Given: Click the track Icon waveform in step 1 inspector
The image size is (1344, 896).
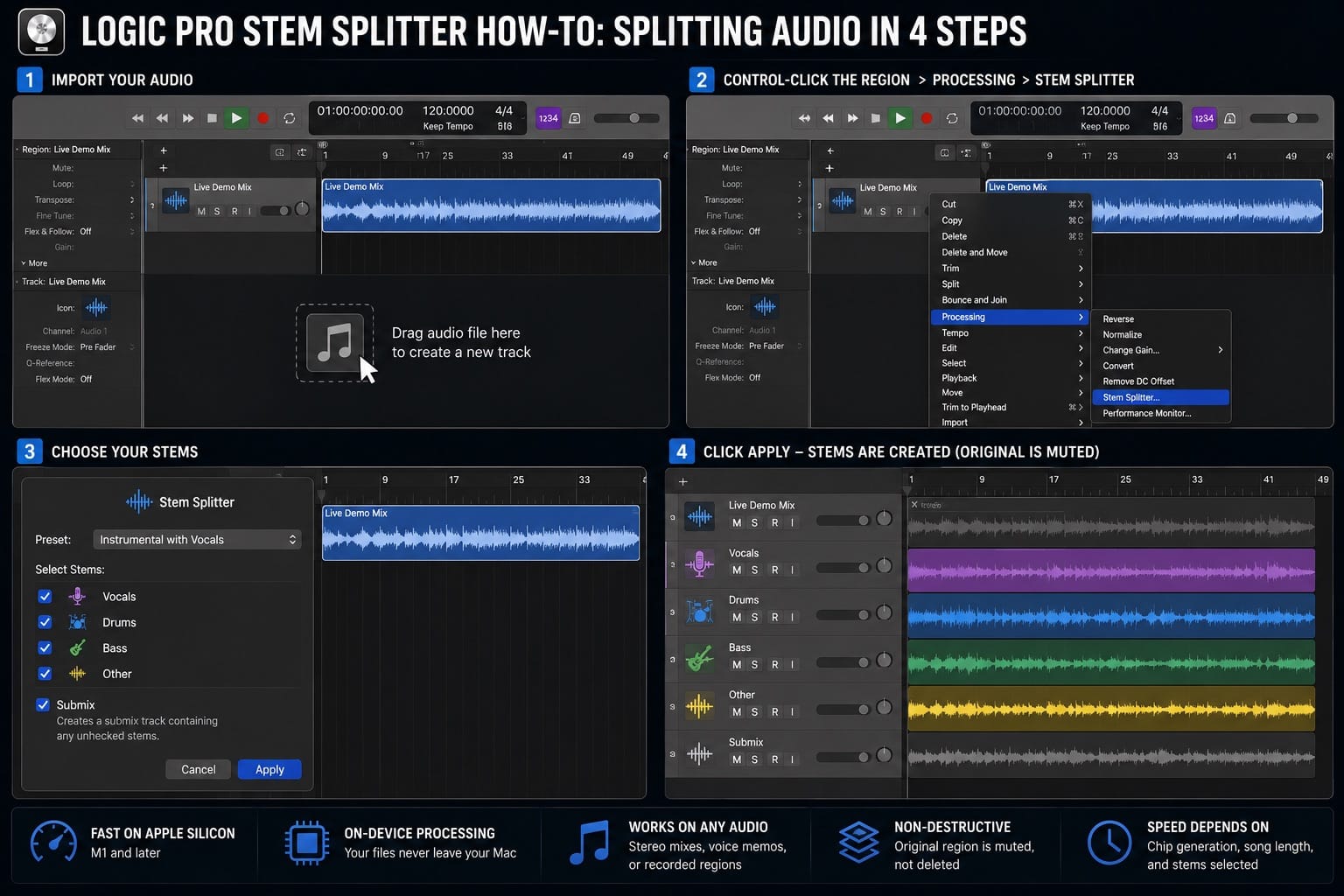Looking at the screenshot, I should point(96,307).
